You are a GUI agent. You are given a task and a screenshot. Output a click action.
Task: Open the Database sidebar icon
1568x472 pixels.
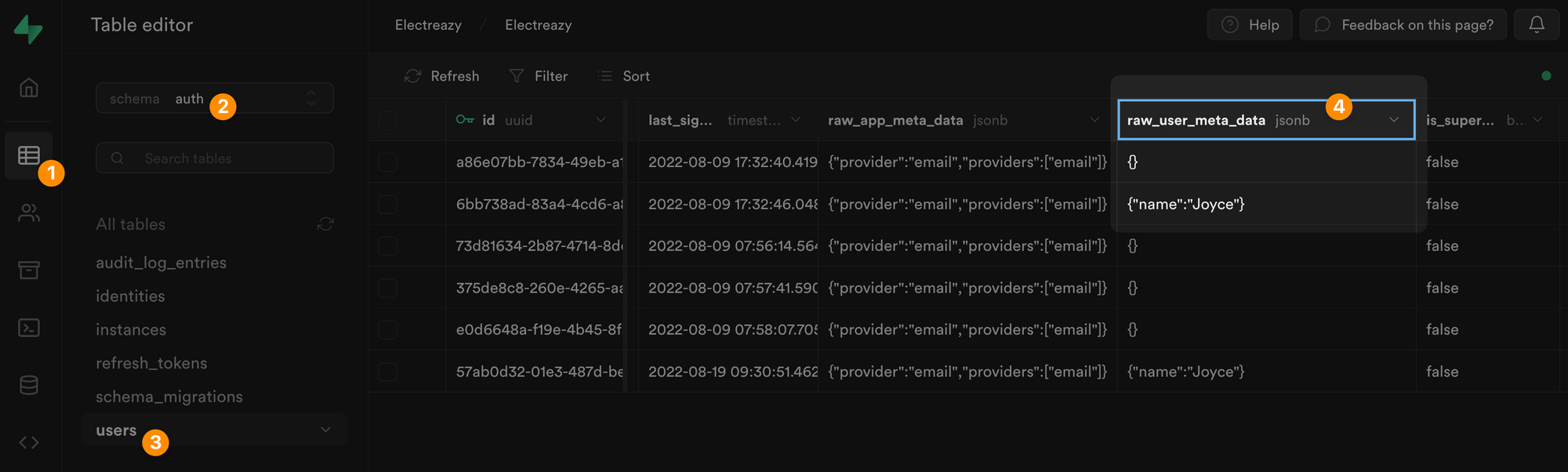tap(28, 384)
